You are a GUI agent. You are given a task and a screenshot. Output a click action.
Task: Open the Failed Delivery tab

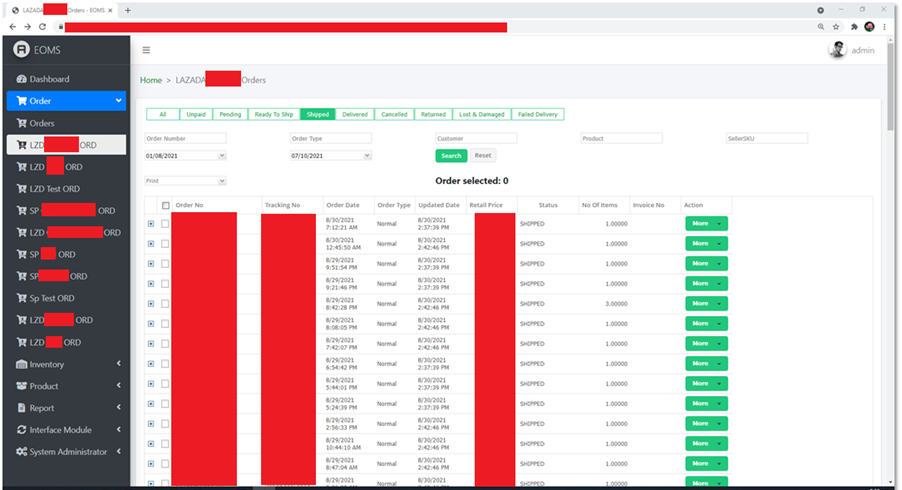(537, 114)
